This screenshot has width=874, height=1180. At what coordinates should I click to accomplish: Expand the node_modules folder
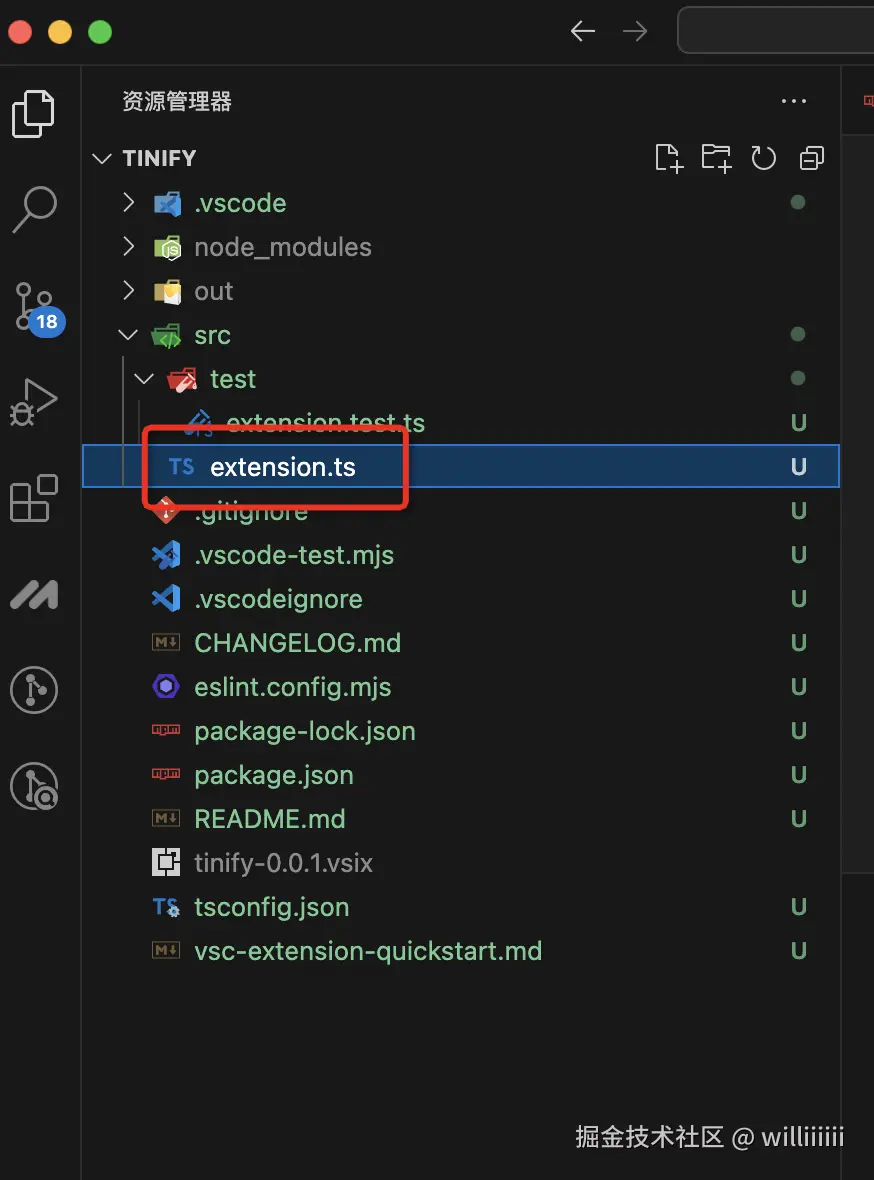128,247
